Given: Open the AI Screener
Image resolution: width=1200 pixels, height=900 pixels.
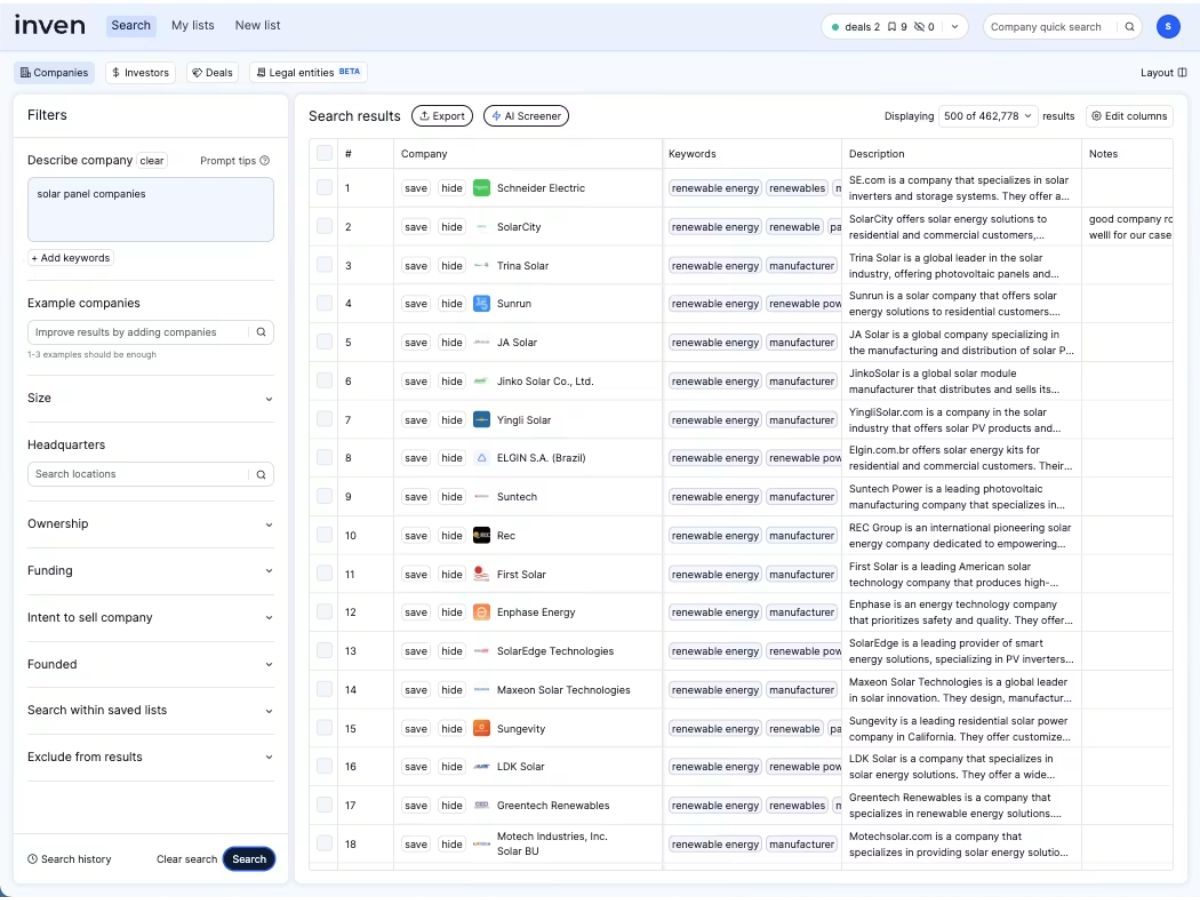Looking at the screenshot, I should pos(526,116).
